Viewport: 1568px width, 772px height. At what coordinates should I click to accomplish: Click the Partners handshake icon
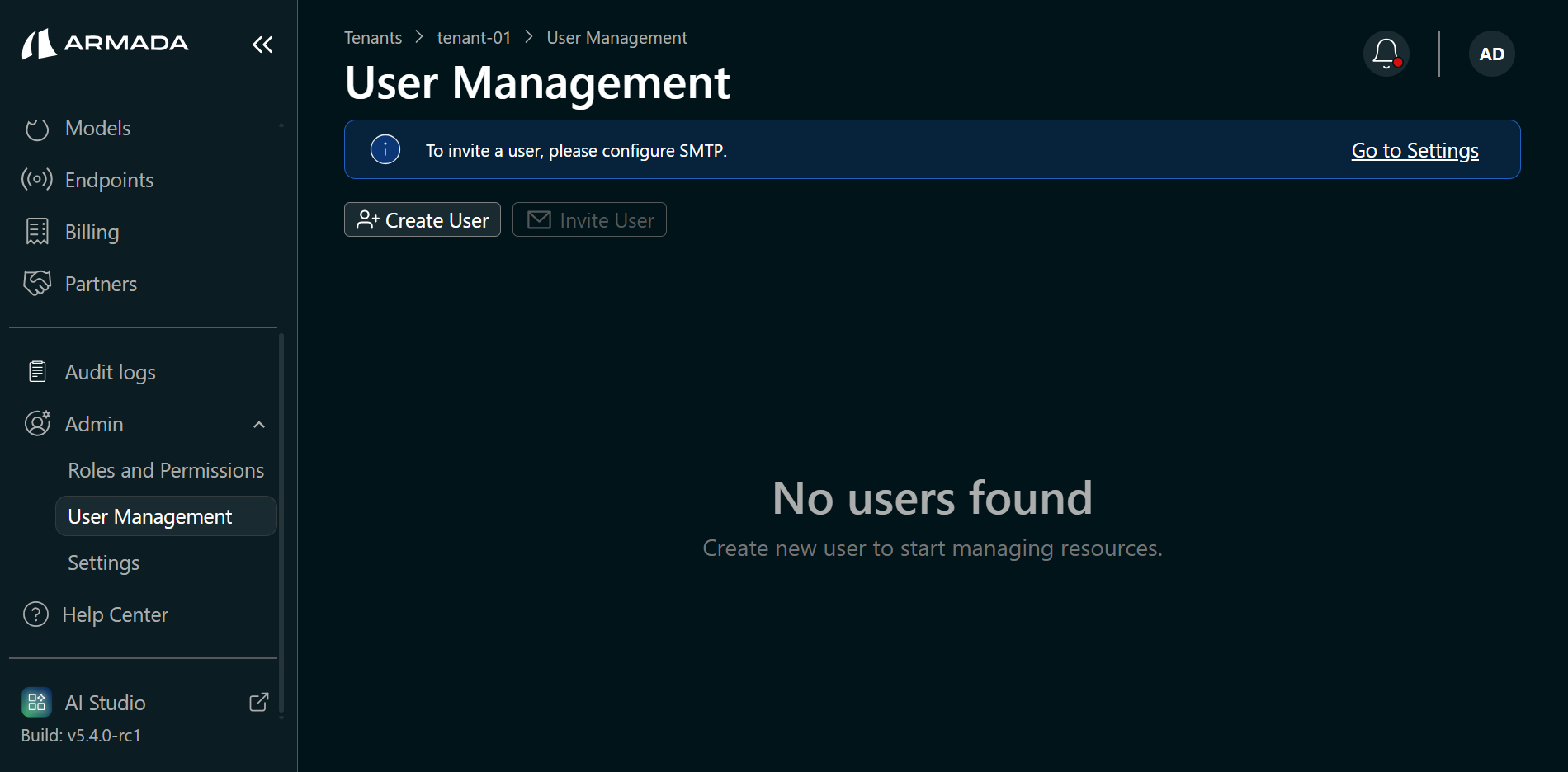tap(37, 283)
